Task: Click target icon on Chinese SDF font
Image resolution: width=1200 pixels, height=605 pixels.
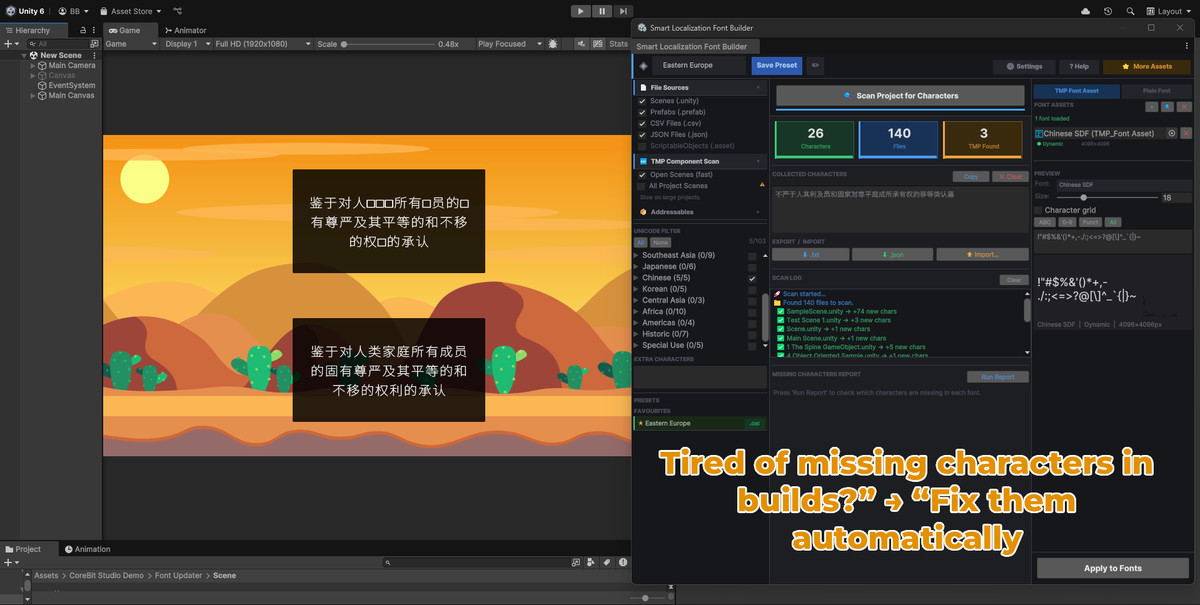Action: [x=1171, y=133]
